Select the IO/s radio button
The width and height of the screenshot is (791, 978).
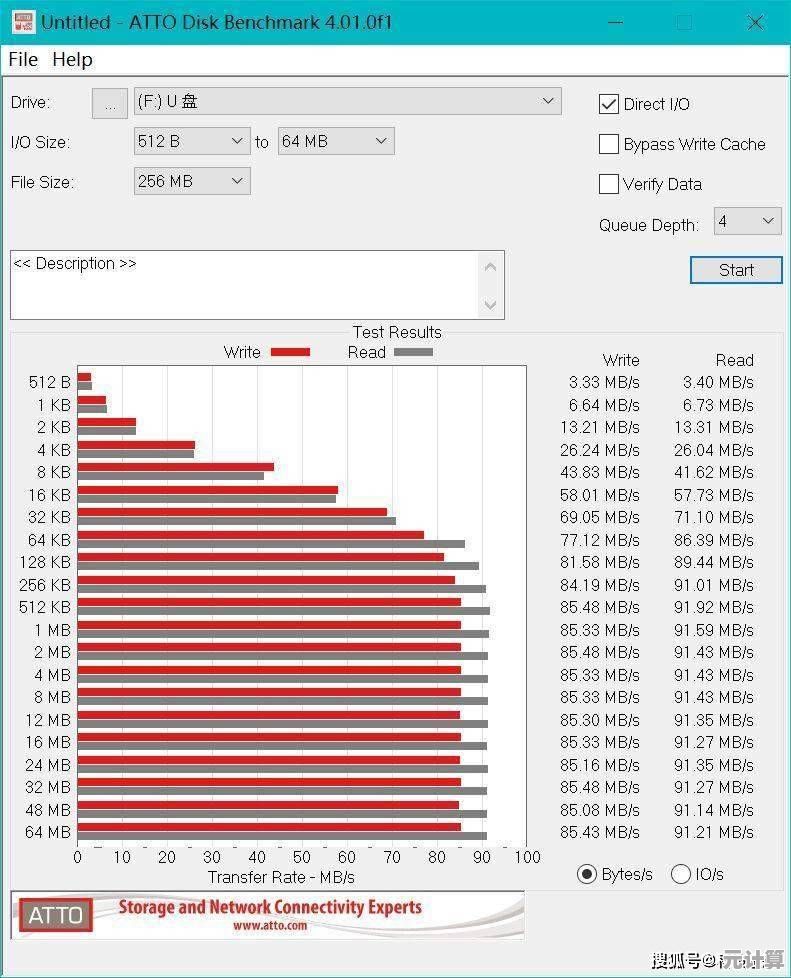(681, 874)
